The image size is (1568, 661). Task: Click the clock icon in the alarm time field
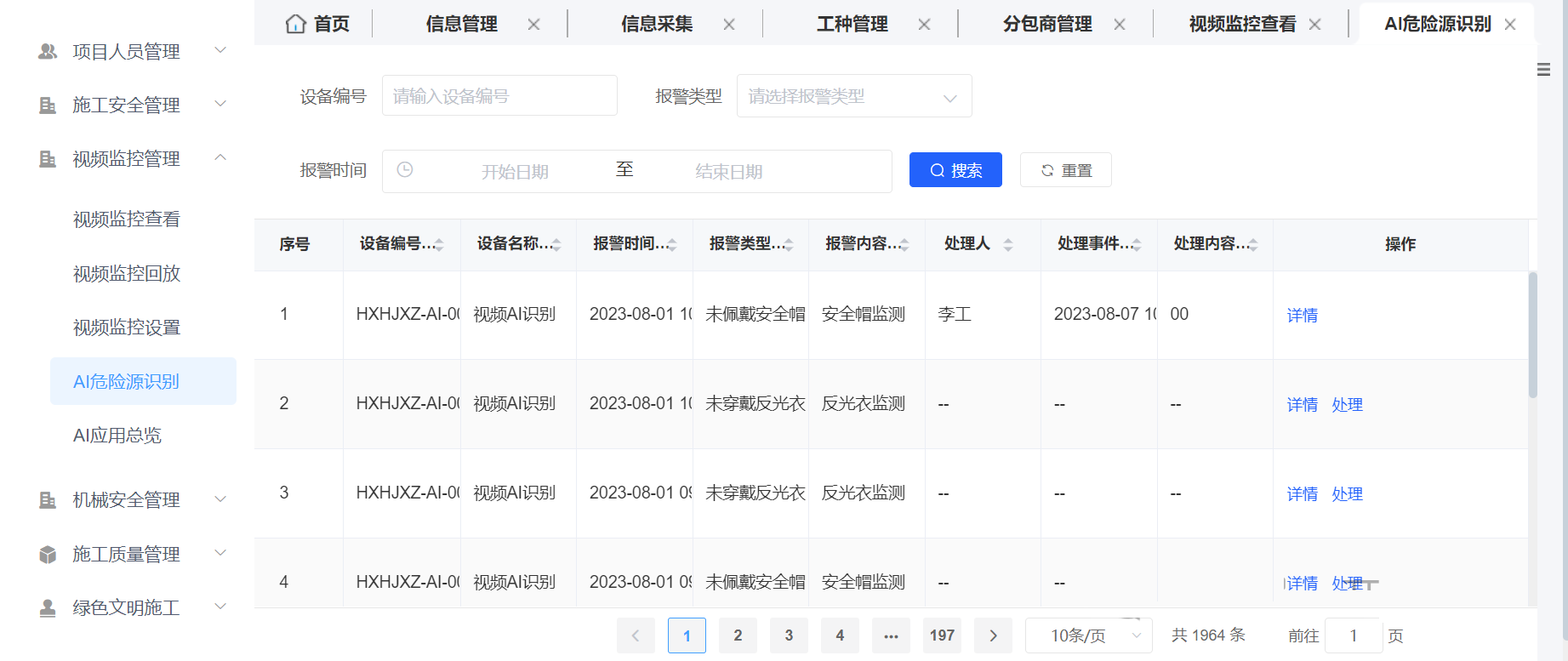pyautogui.click(x=405, y=170)
